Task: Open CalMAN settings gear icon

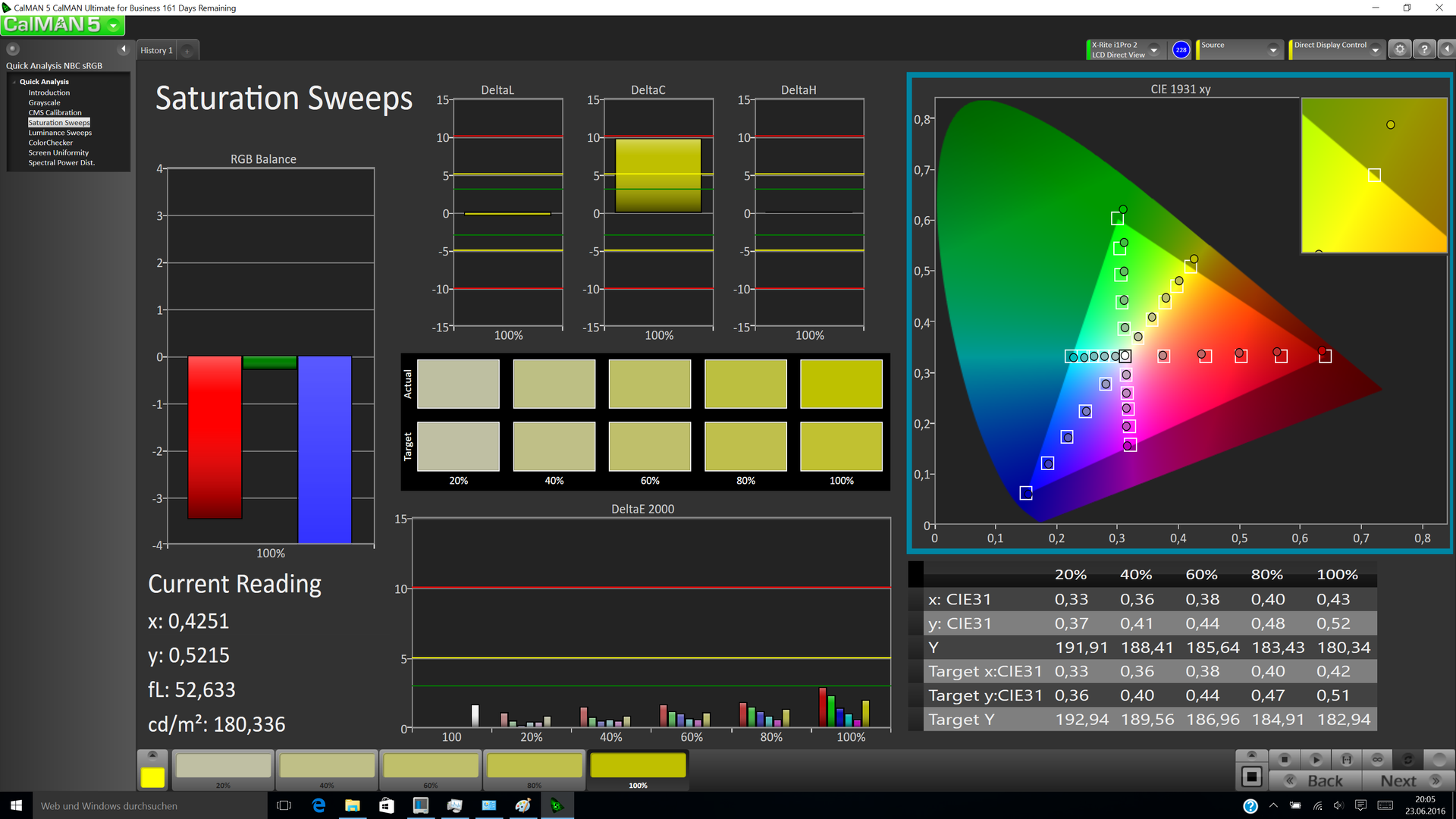Action: (x=1400, y=49)
